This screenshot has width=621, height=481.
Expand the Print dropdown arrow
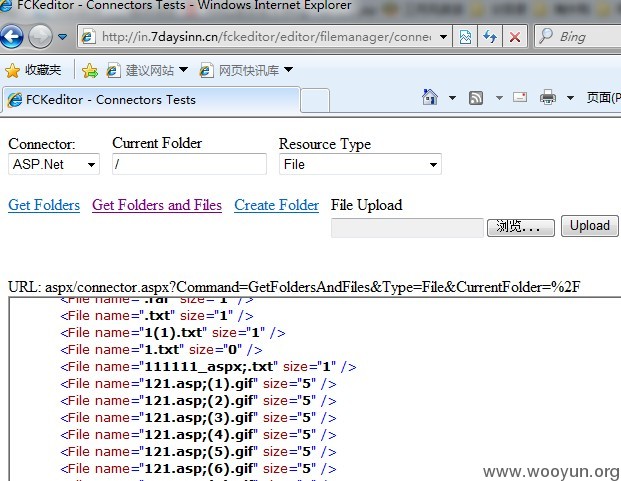click(570, 97)
